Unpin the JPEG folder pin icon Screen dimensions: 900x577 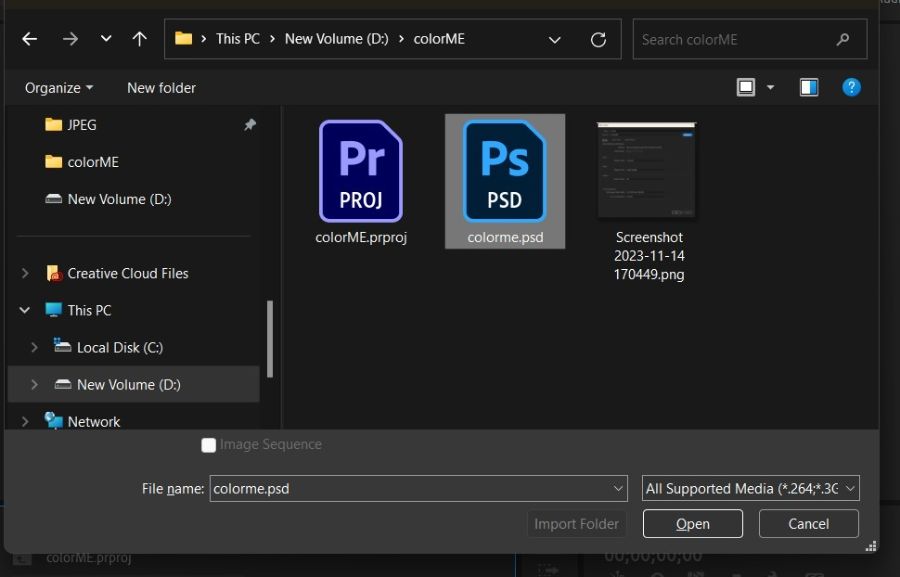250,124
